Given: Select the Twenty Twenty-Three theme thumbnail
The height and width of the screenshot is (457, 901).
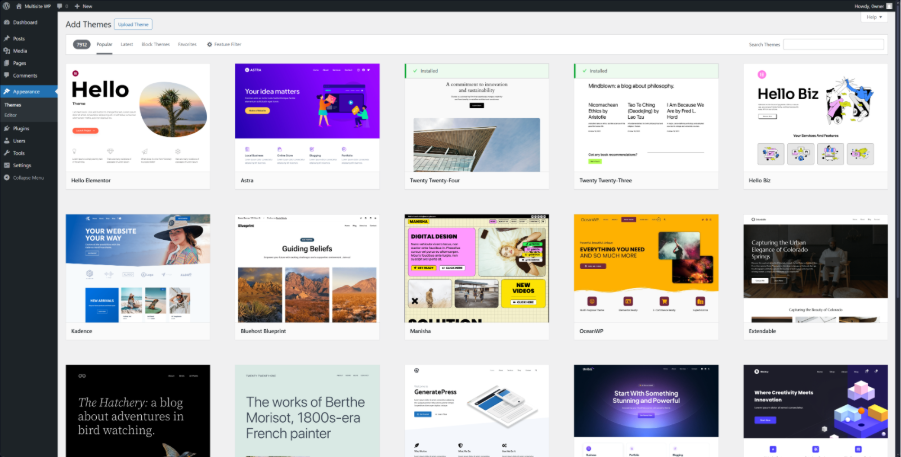Looking at the screenshot, I should [646, 117].
